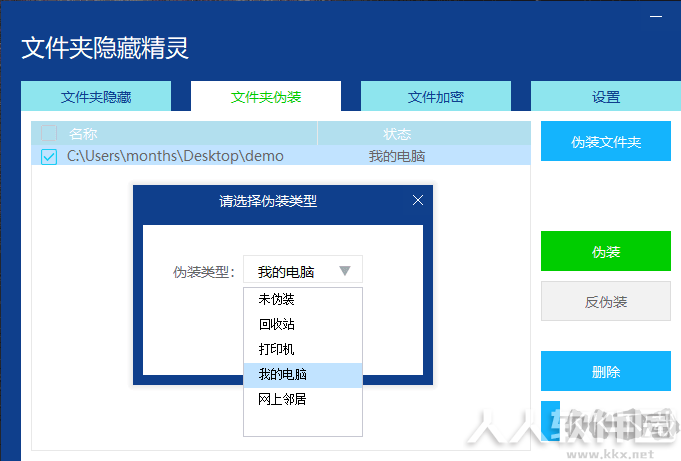Choose 未伪装 from the dropdown list

point(303,299)
